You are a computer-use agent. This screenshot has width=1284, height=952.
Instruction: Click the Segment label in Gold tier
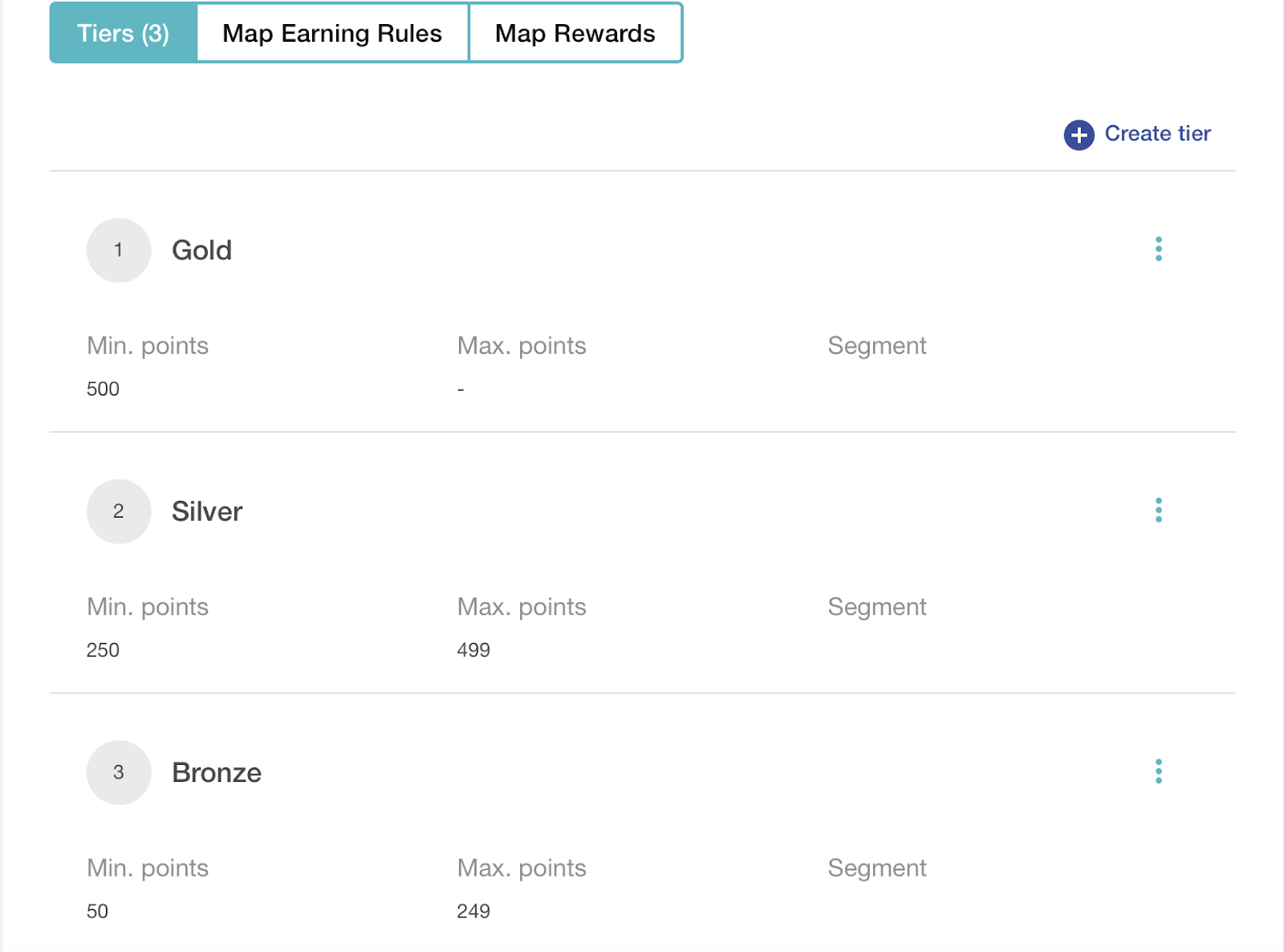(877, 346)
